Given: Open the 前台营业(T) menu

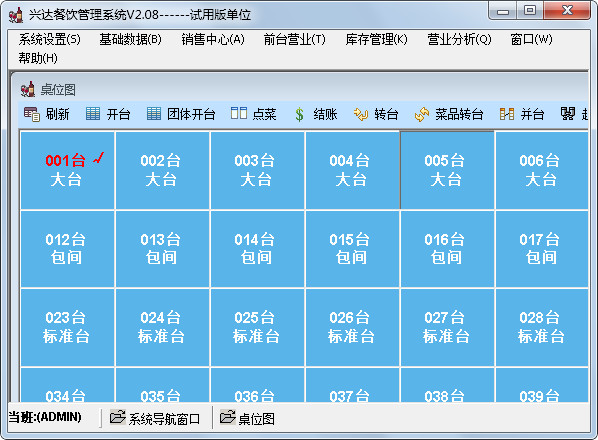Looking at the screenshot, I should point(294,39).
